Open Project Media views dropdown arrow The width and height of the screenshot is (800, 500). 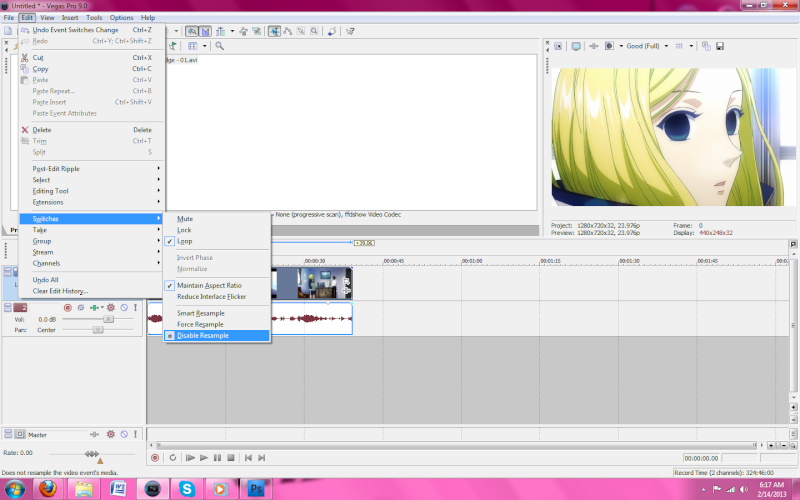coord(205,46)
